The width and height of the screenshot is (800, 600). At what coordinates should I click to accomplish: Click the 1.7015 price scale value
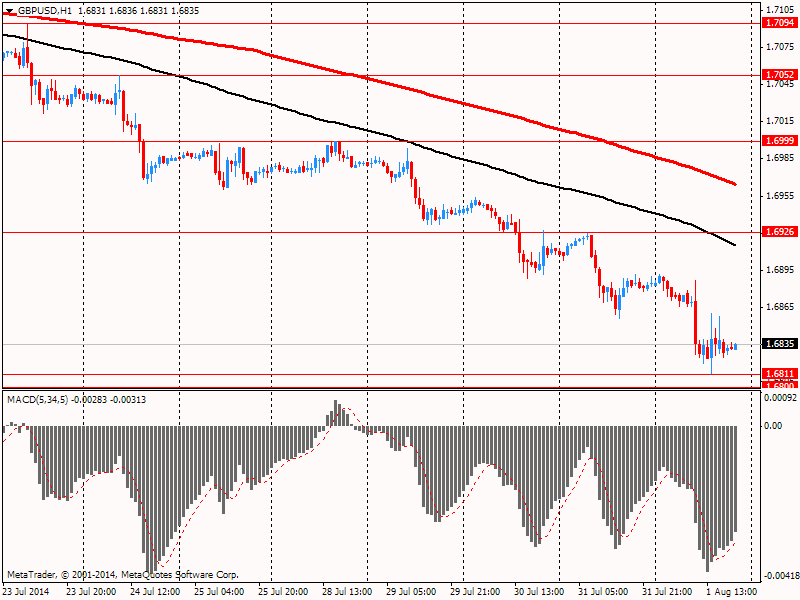click(x=781, y=121)
